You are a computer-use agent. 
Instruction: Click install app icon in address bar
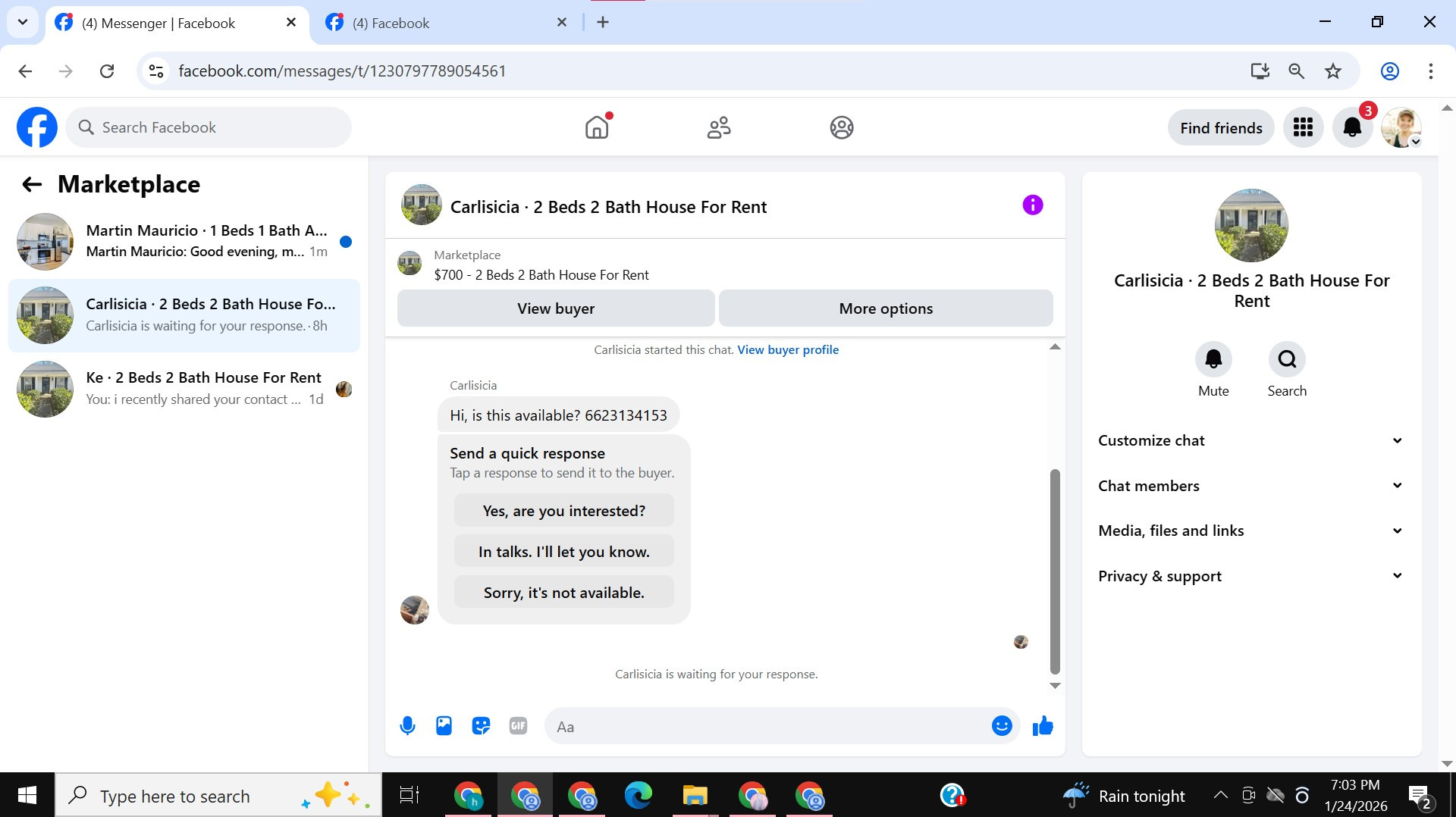click(1260, 71)
